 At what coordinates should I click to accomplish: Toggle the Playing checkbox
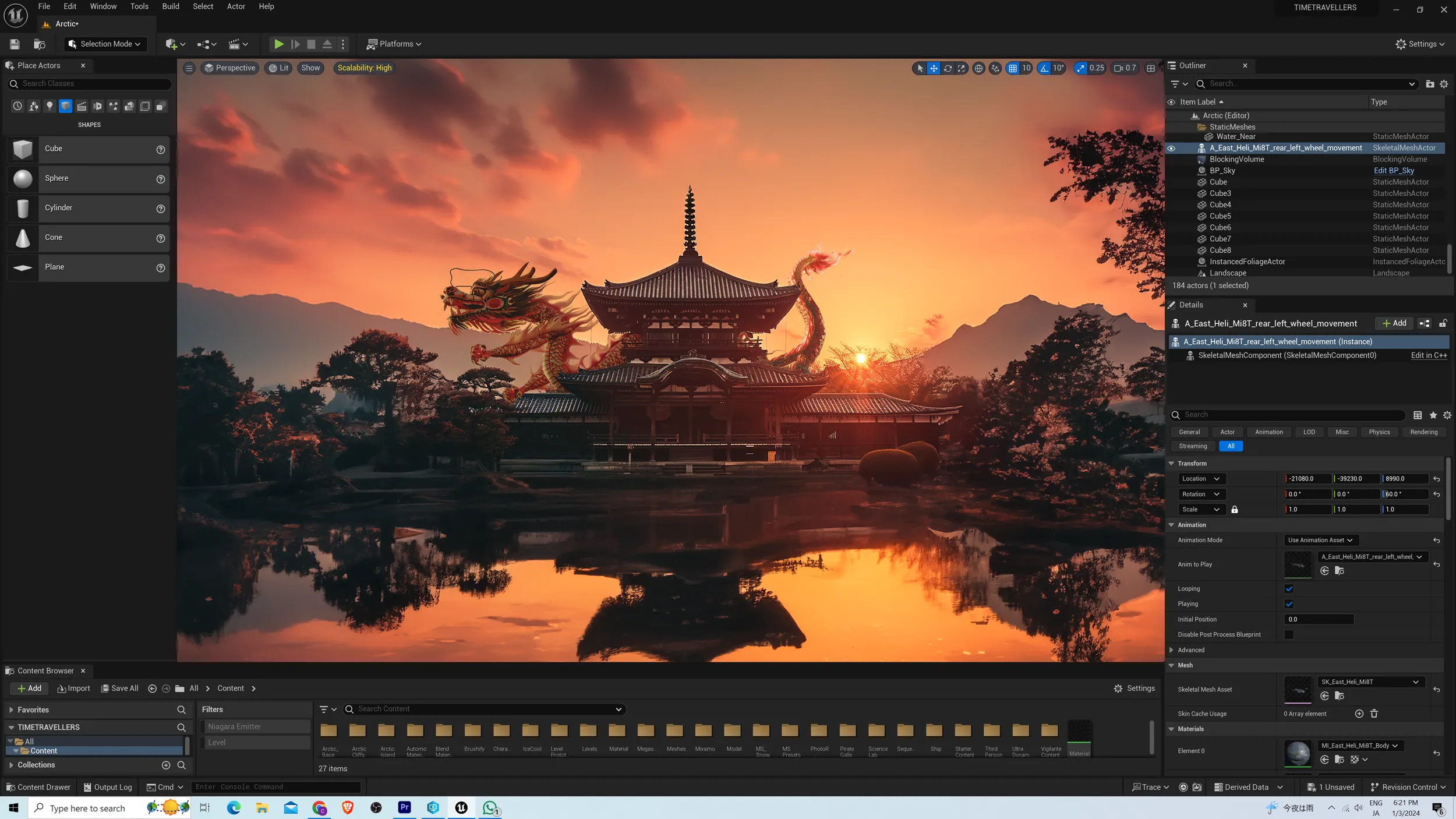(1289, 604)
